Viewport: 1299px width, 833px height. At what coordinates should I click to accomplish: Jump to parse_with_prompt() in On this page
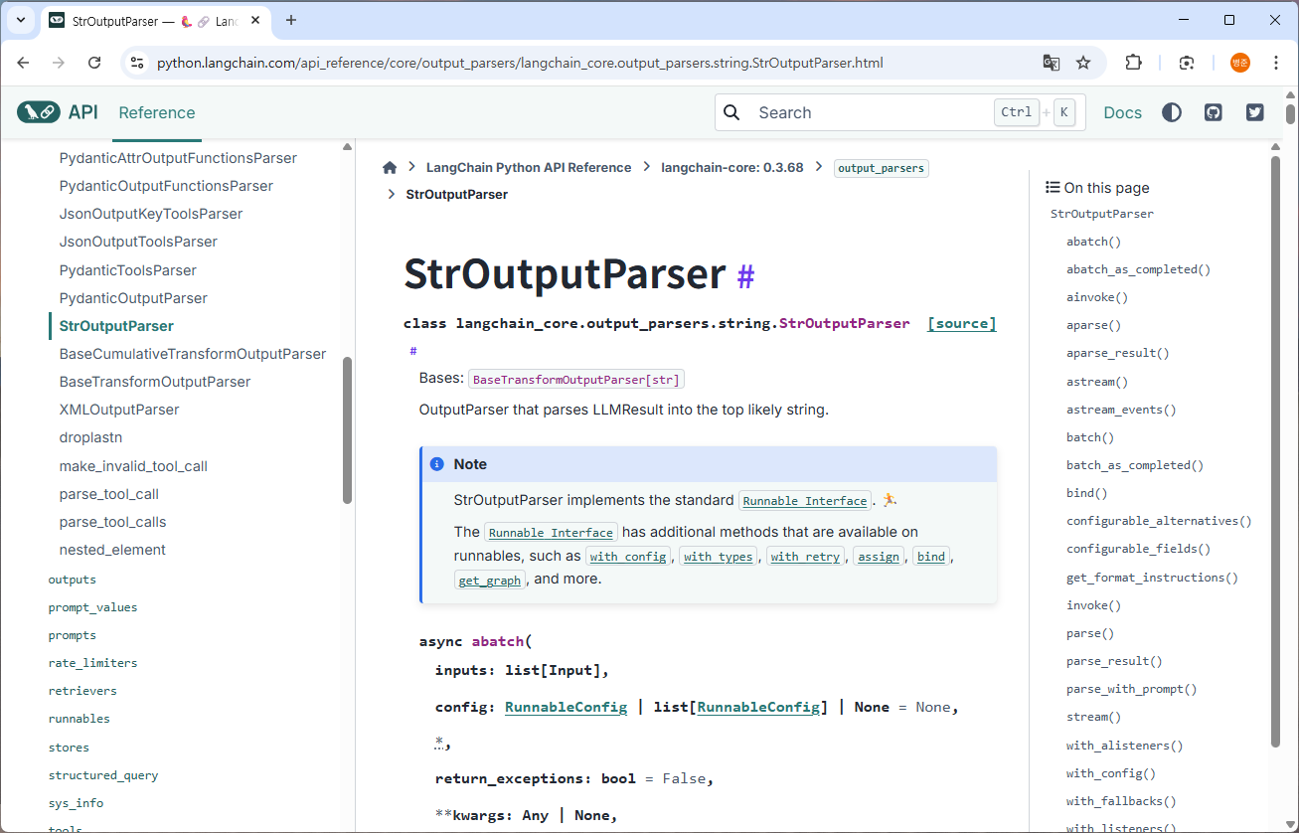pyautogui.click(x=1131, y=689)
